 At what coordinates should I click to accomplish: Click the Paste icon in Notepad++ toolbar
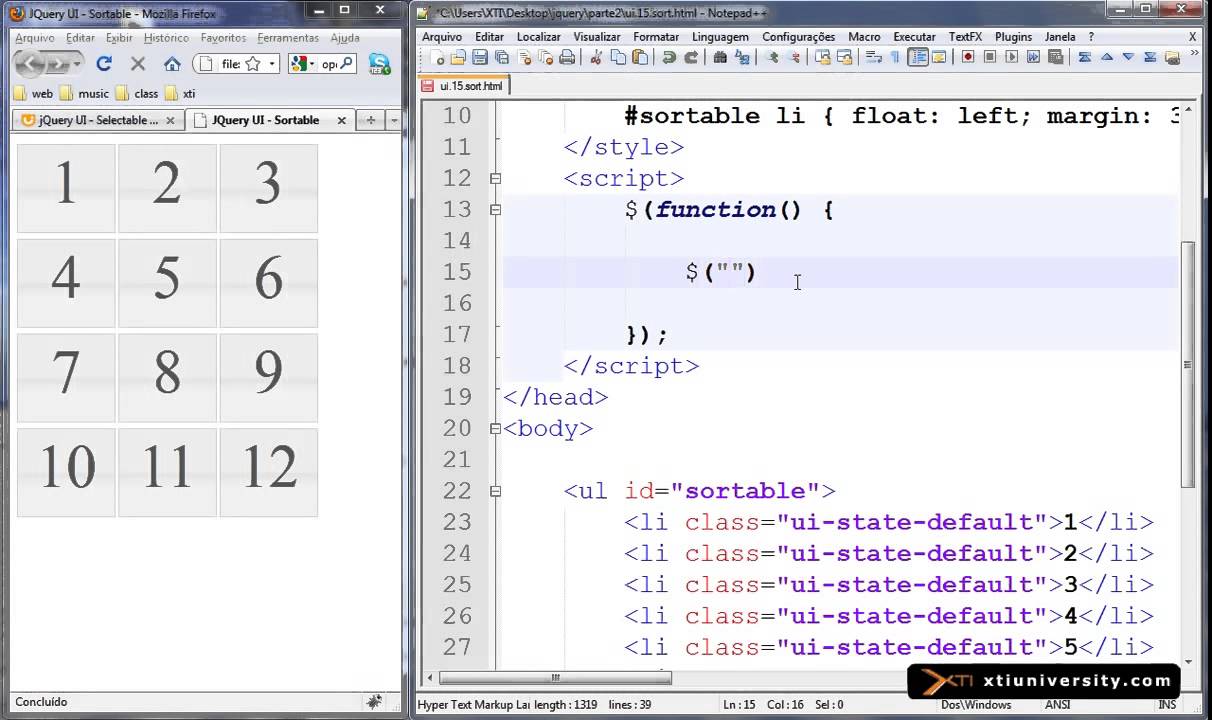tap(641, 57)
